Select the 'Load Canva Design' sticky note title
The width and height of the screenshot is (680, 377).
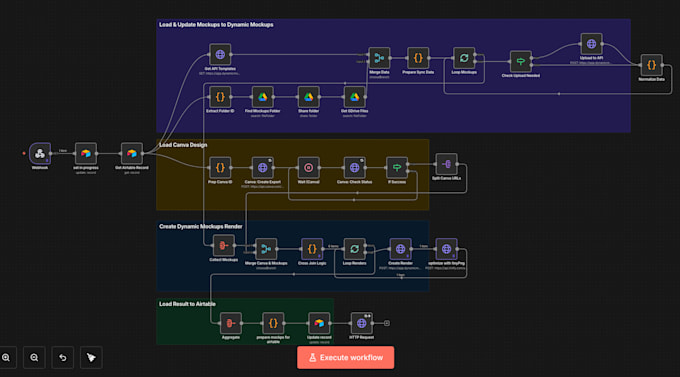point(183,145)
